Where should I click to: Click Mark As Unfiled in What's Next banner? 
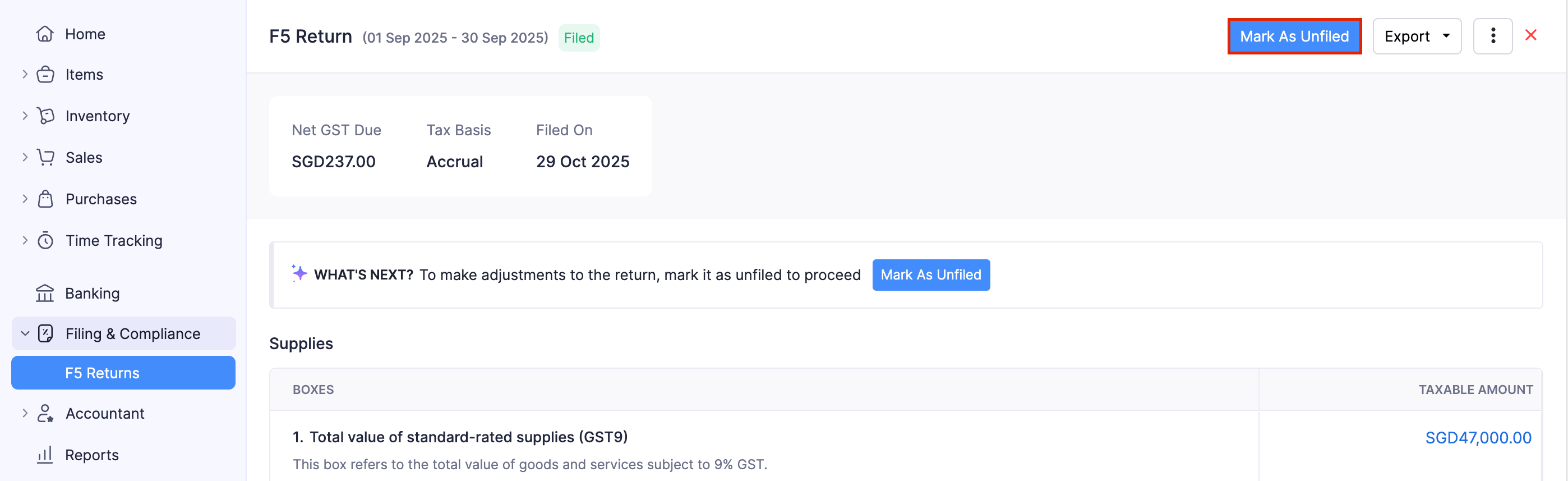[x=930, y=275]
